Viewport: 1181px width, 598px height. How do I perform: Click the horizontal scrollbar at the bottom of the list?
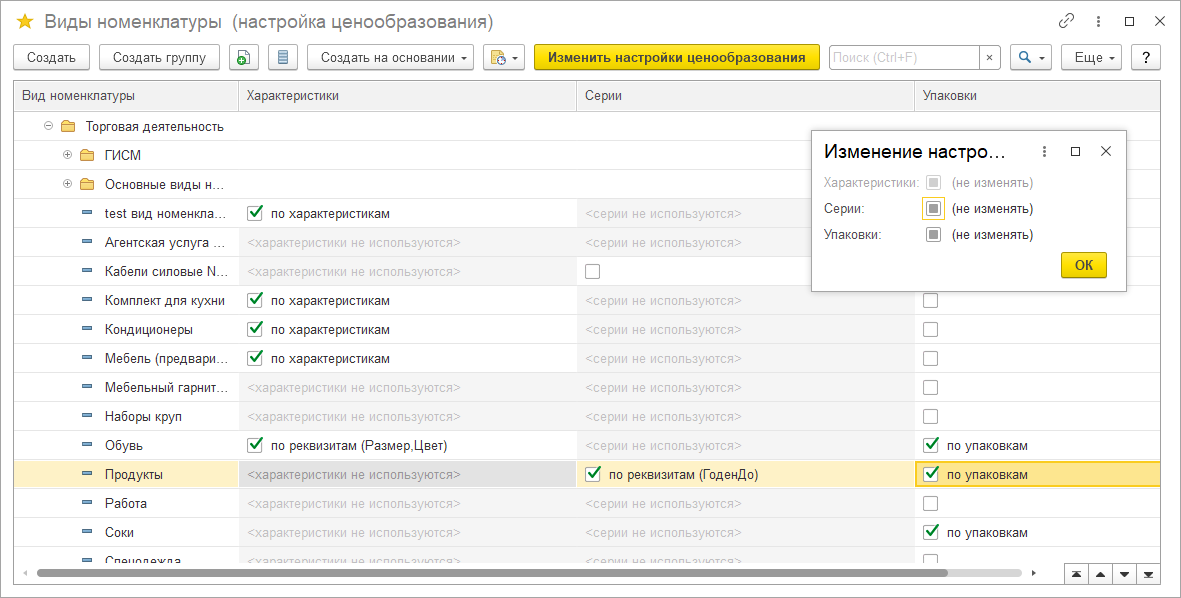click(x=490, y=574)
